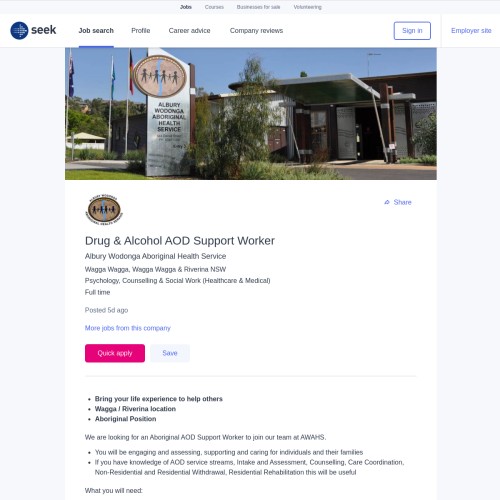Open Businesses for sale link
The image size is (500, 500).
(x=258, y=7)
